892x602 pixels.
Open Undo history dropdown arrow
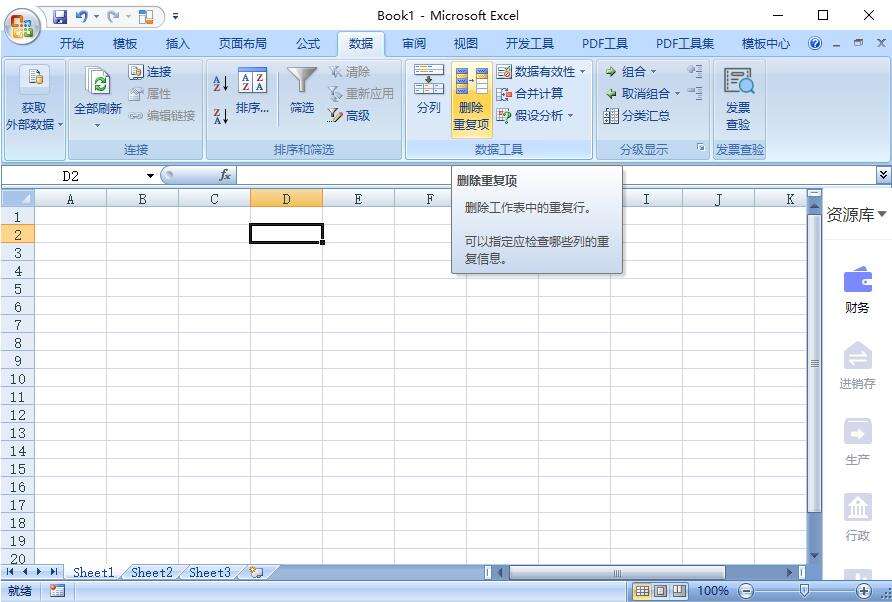96,17
